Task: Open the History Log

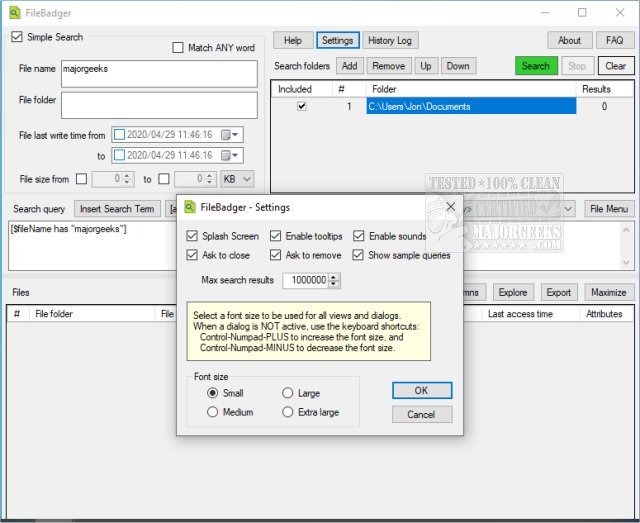Action: tap(390, 40)
